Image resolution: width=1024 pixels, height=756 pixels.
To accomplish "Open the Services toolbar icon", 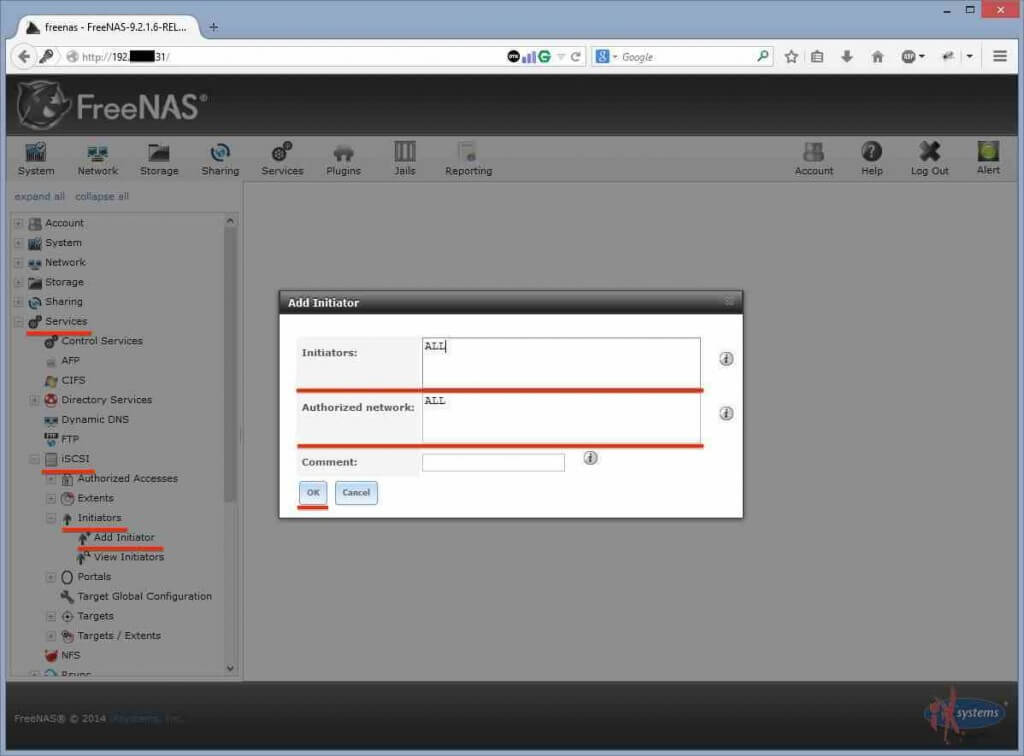I will click(x=282, y=159).
